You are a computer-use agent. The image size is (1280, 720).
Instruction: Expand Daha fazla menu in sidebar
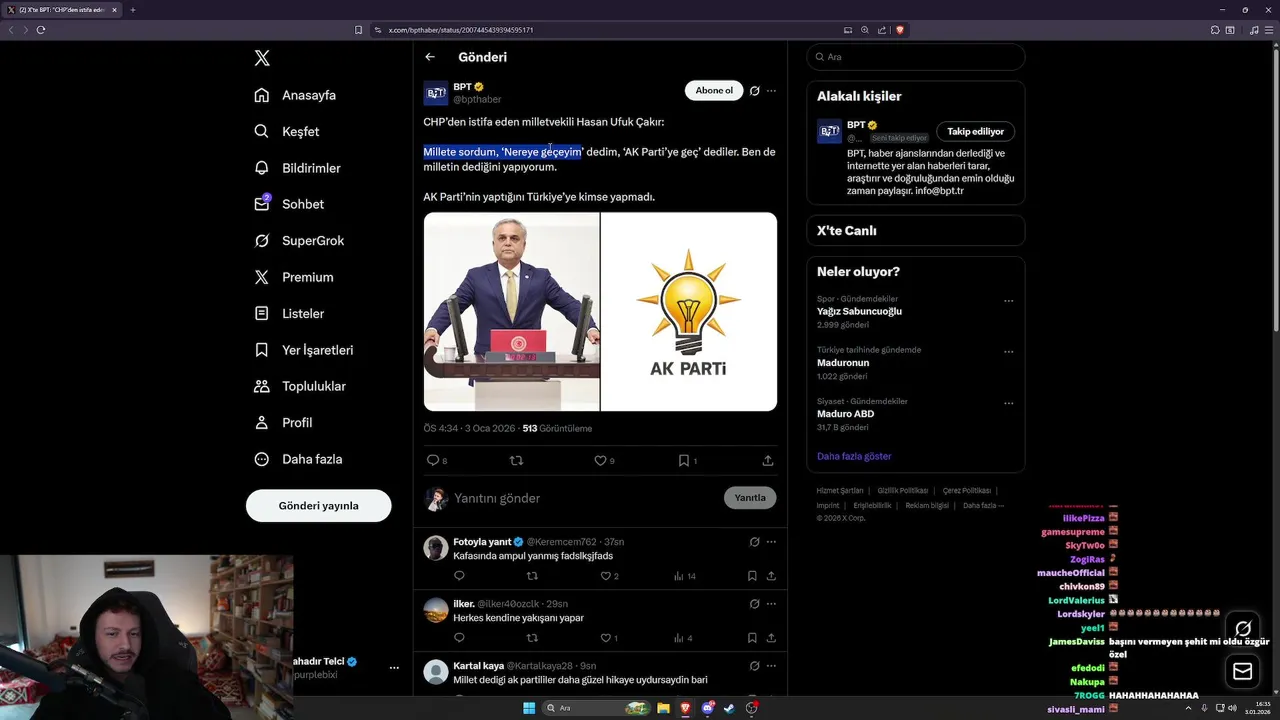298,459
